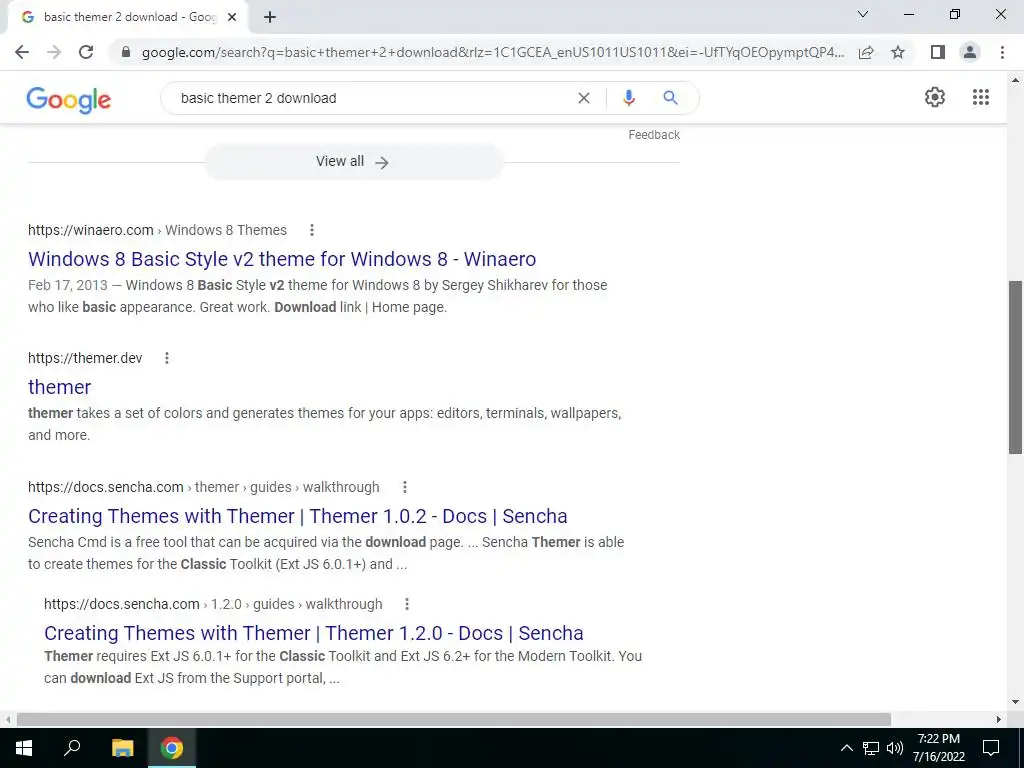Open the notification center
The width and height of the screenshot is (1024, 768).
tap(991, 748)
